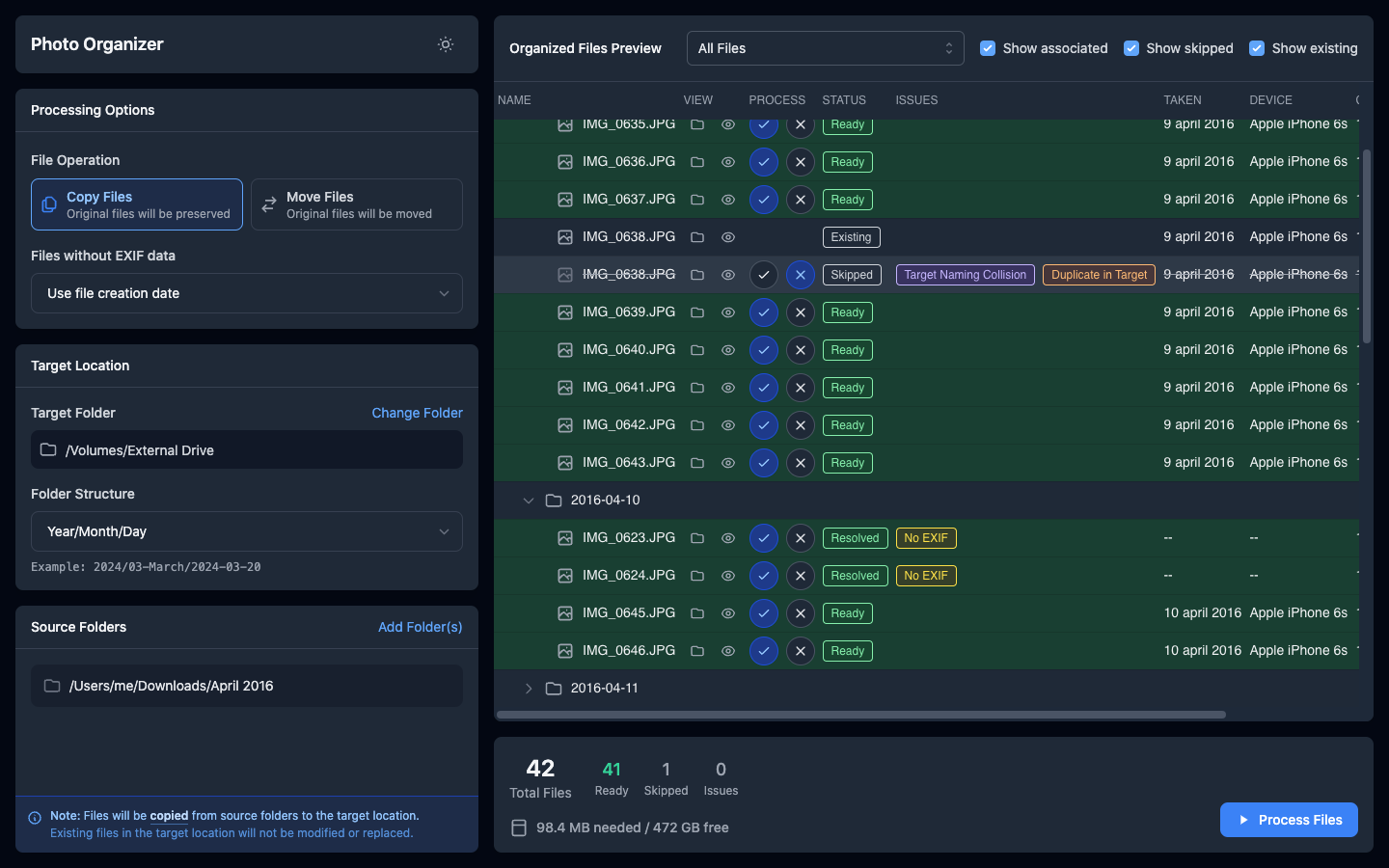1389x868 pixels.
Task: Click Duplicate in Target issue tag
Action: (1100, 275)
